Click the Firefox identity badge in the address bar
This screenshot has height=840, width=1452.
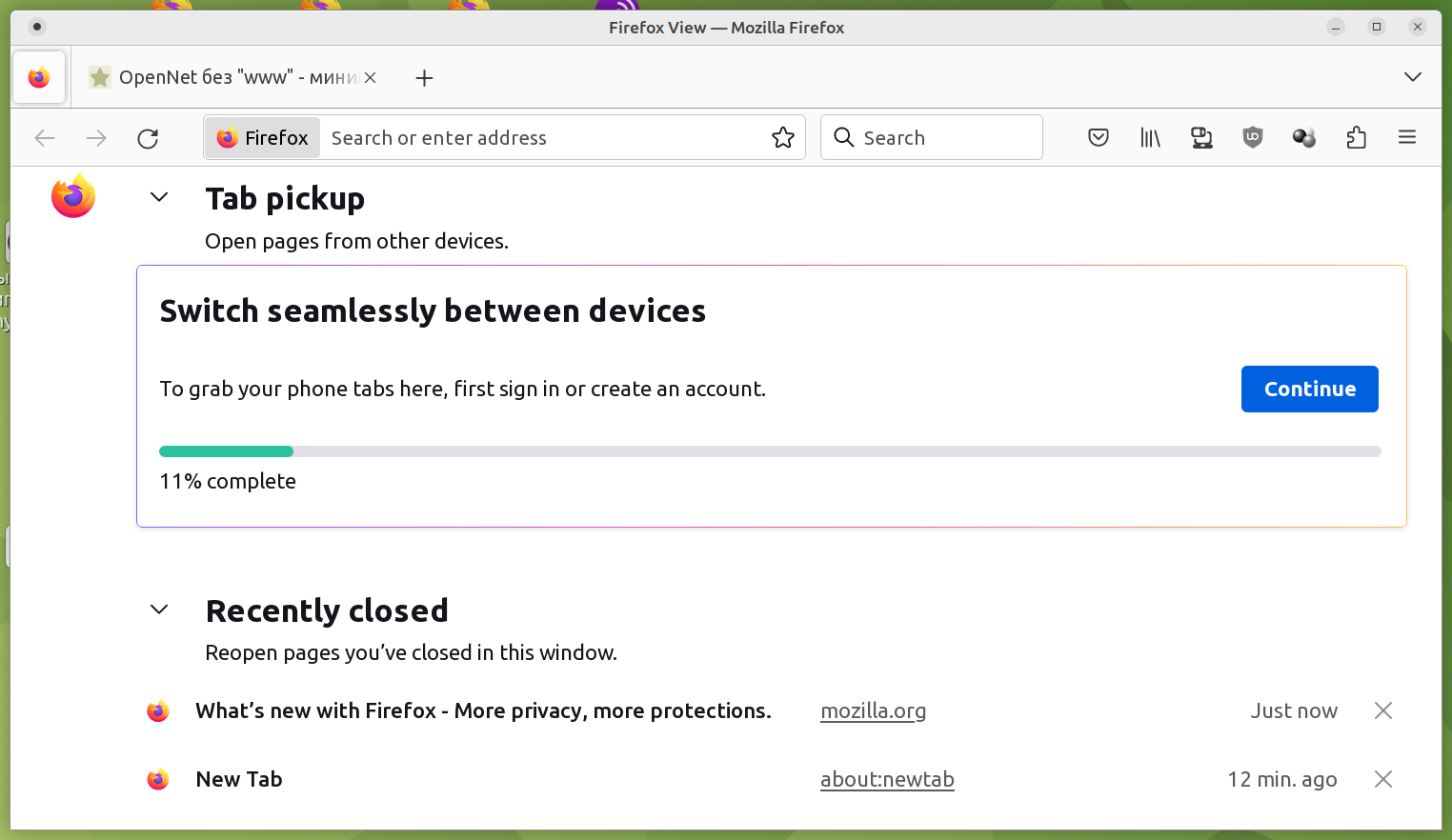263,138
